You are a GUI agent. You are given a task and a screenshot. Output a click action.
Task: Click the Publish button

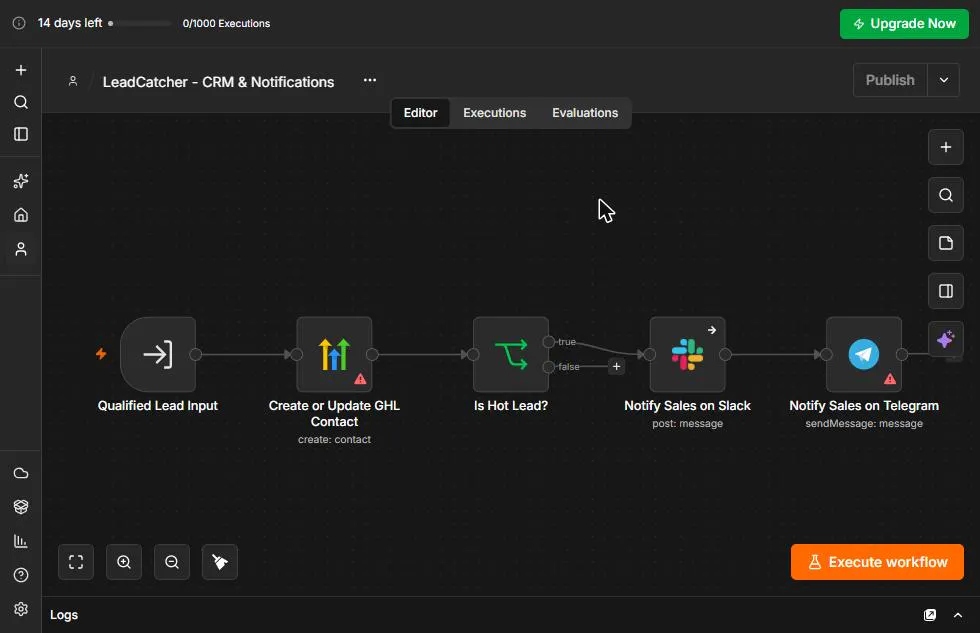(890, 80)
